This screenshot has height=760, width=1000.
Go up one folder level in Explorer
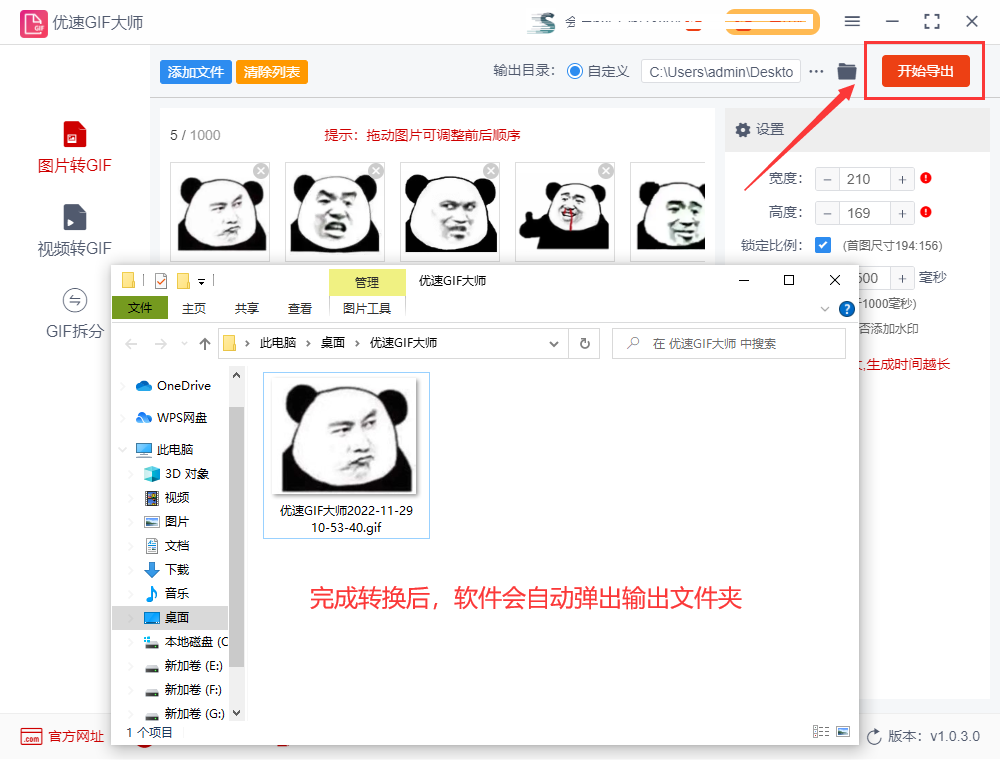(205, 344)
